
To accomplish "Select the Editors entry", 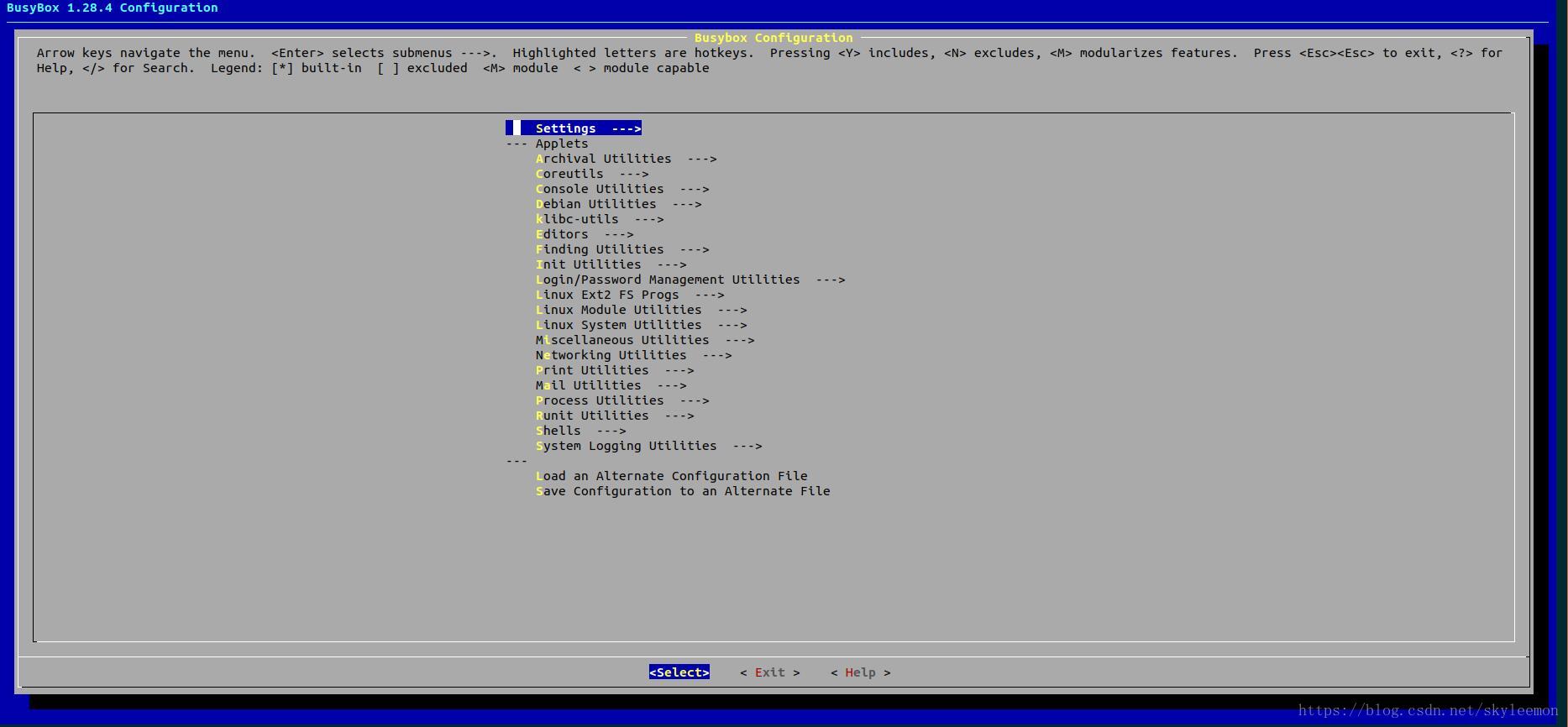I will 585,234.
